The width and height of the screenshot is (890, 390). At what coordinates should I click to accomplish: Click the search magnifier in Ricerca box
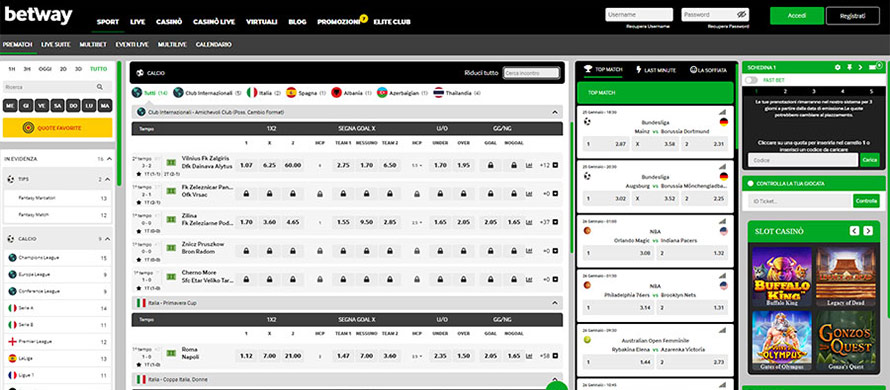pyautogui.click(x=100, y=87)
